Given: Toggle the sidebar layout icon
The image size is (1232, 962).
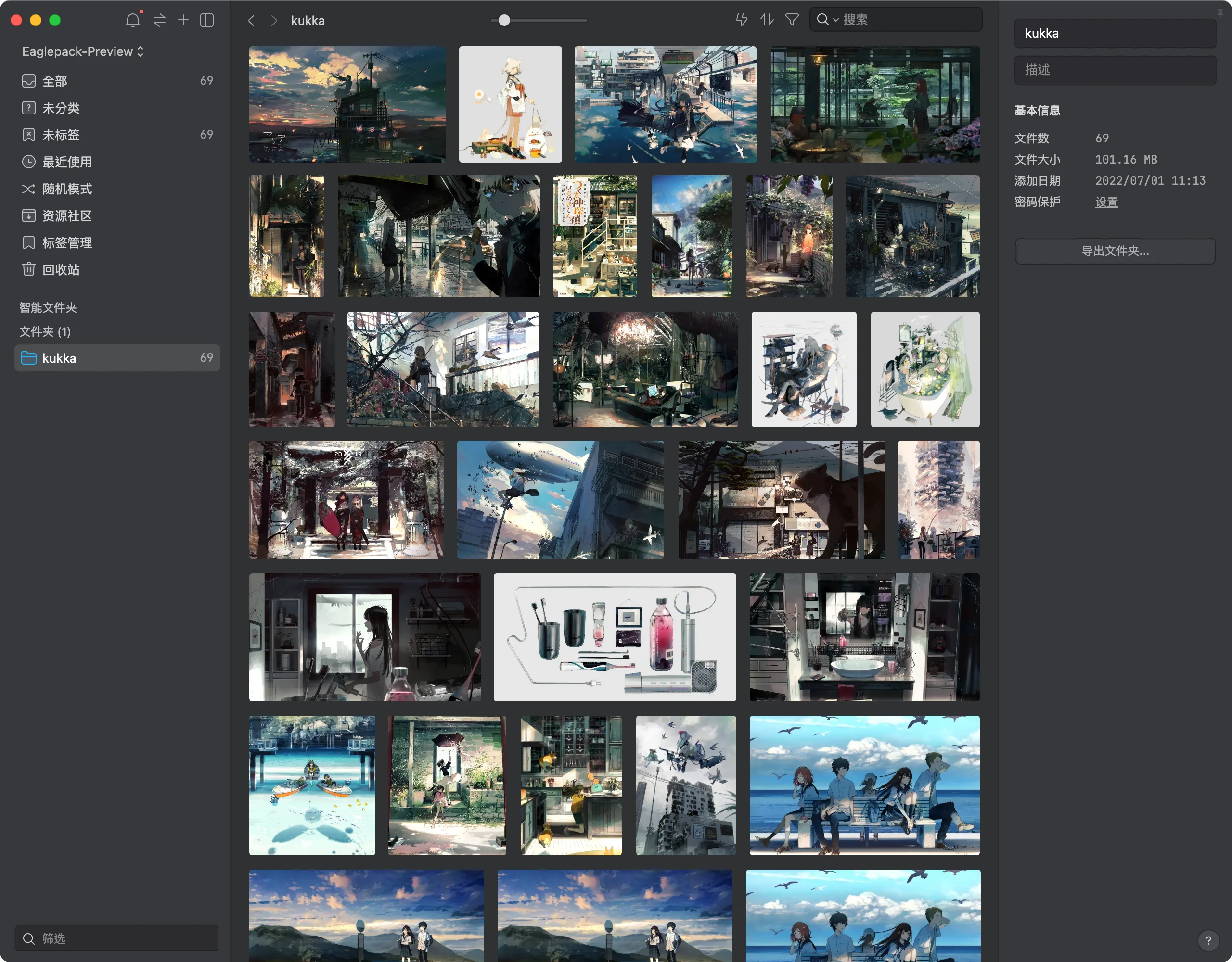Looking at the screenshot, I should point(207,20).
